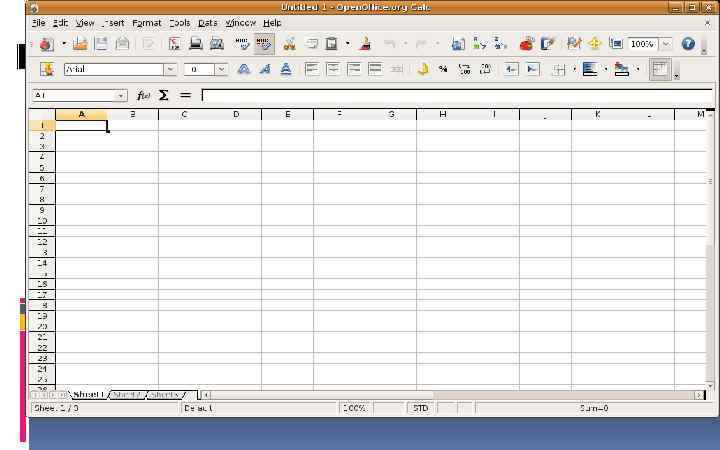The image size is (720, 450).
Task: Insert a Chart from the toolbar
Action: pos(527,44)
